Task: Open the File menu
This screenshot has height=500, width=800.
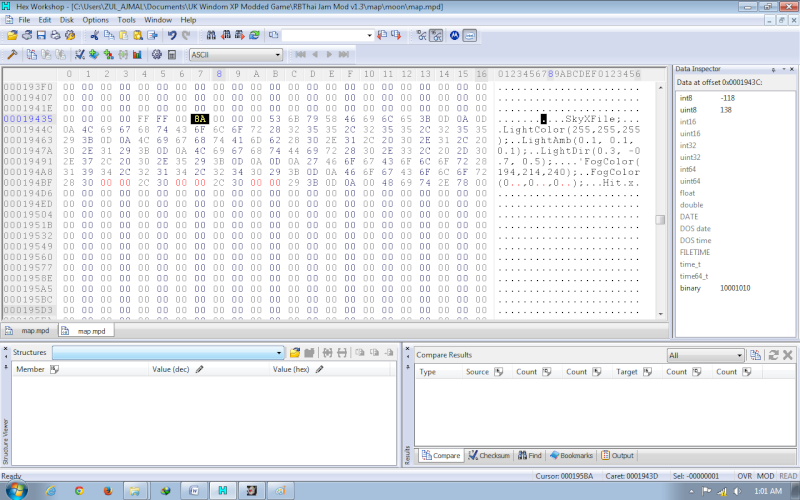Action: [x=24, y=20]
